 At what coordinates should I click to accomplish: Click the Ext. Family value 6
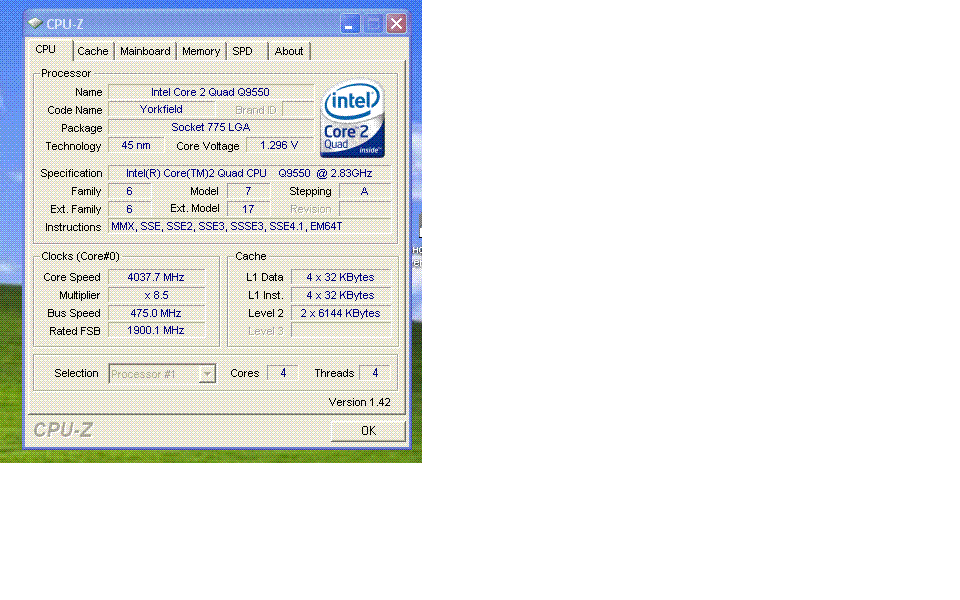129,209
